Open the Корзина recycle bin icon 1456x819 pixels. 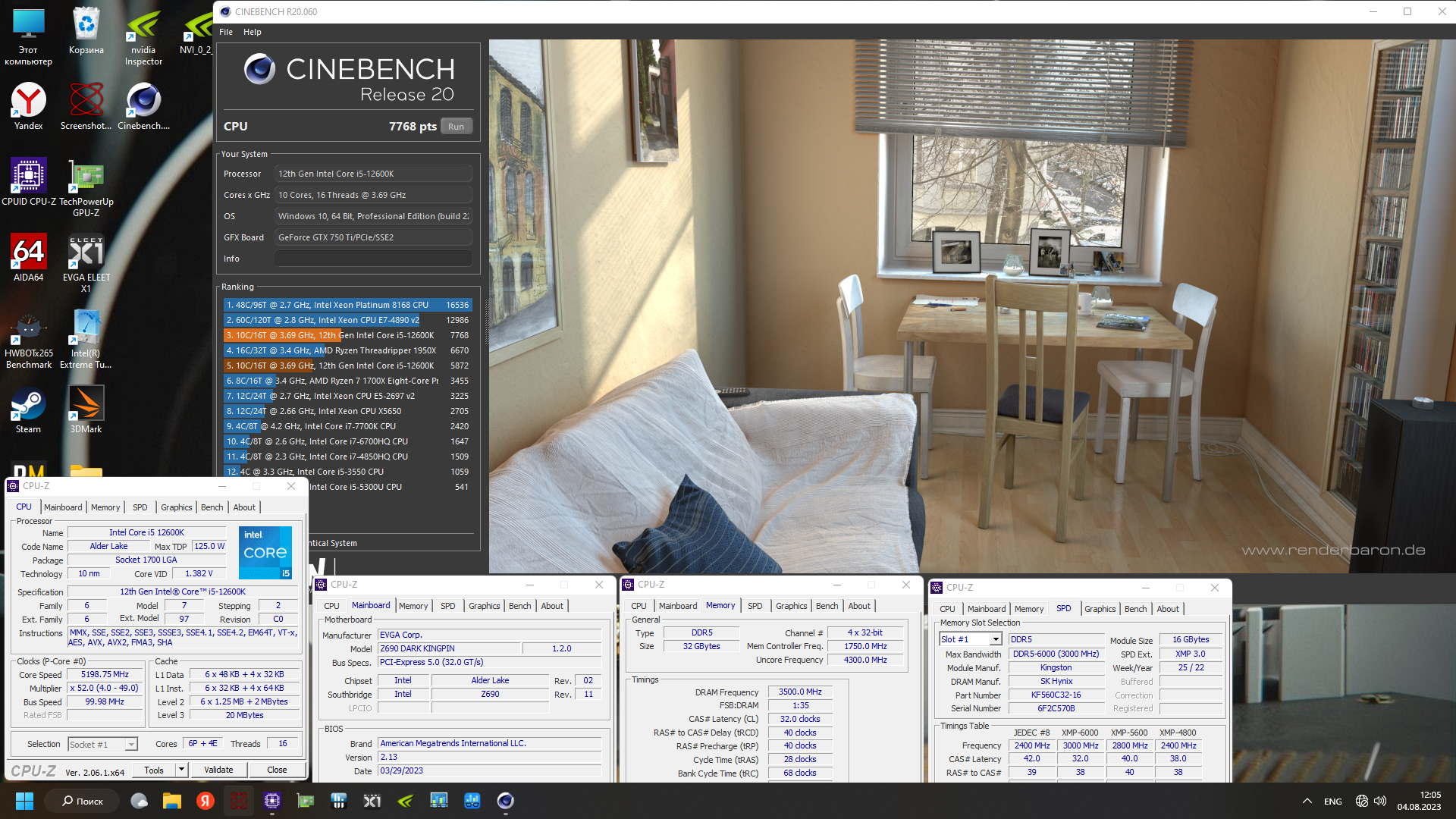tap(86, 32)
